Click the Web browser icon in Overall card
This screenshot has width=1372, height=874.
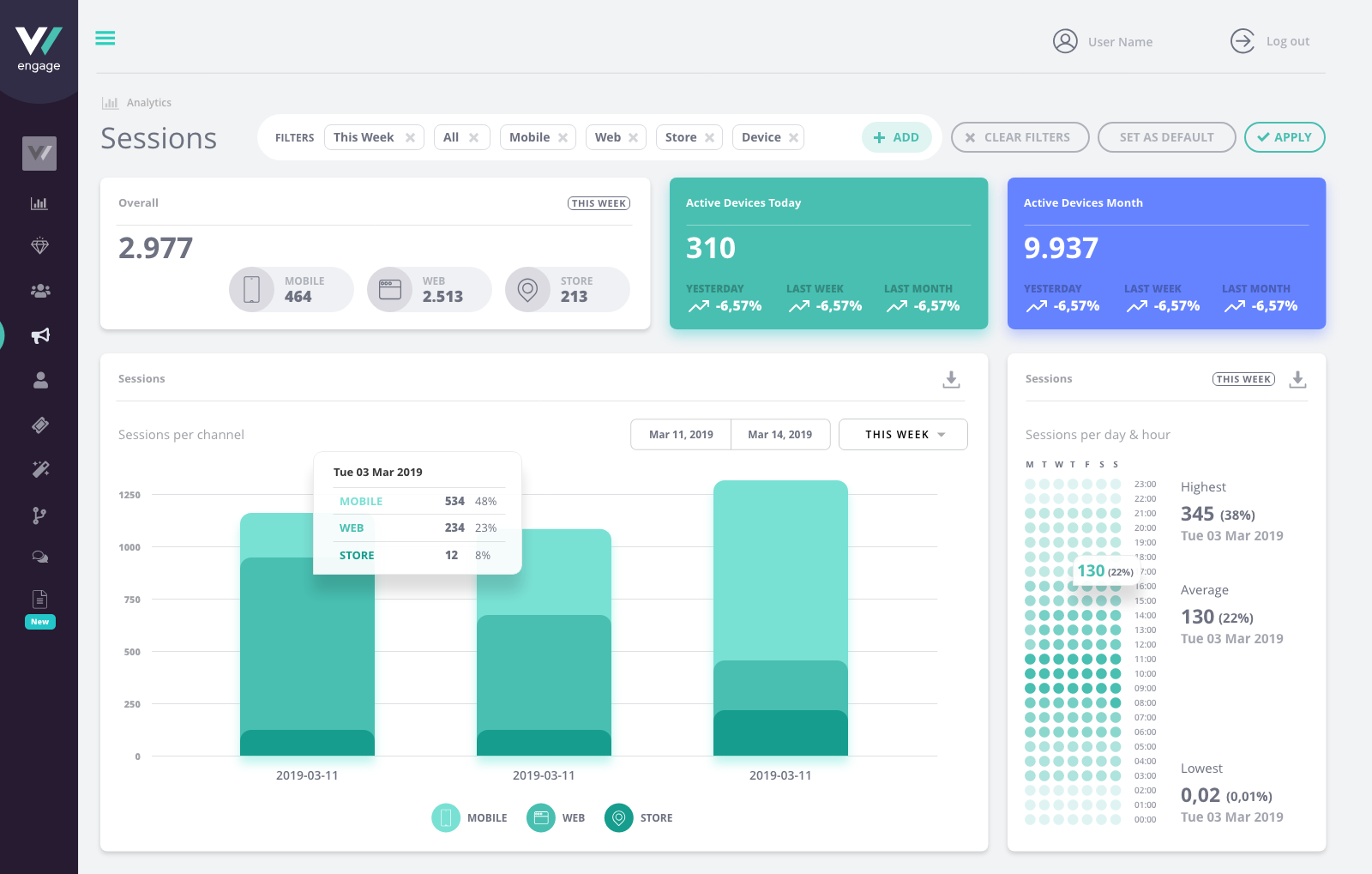(390, 289)
